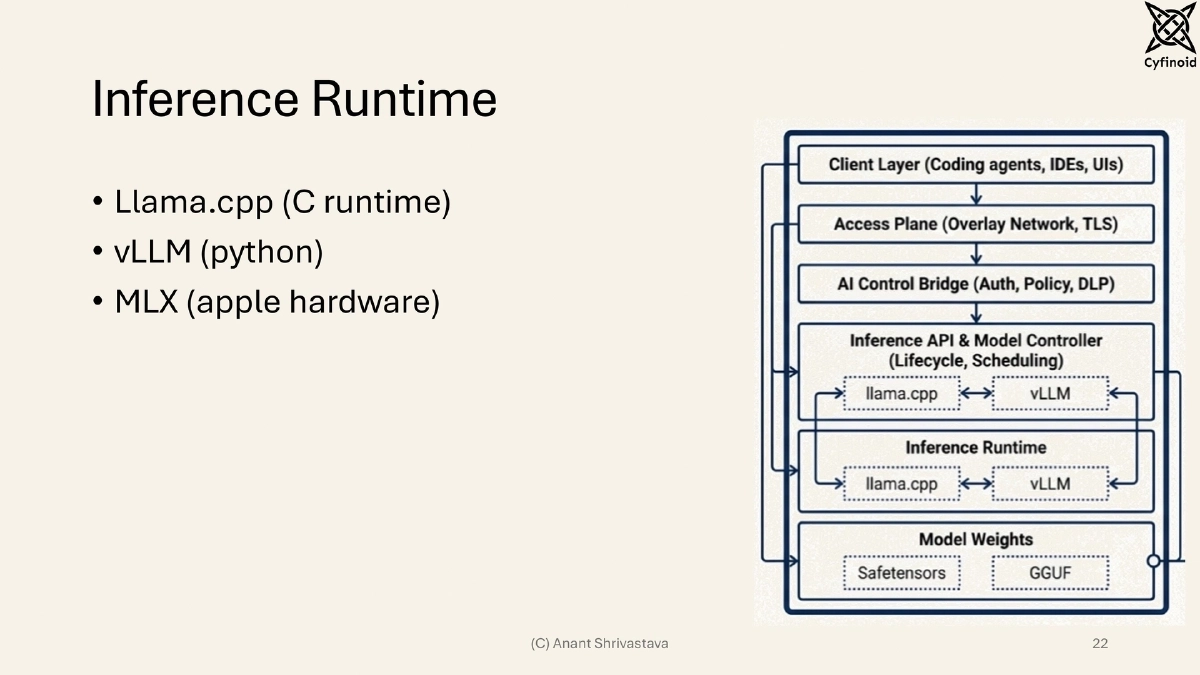
Task: Click the '(C) Anant Shrivastava' footer
Action: pos(600,643)
